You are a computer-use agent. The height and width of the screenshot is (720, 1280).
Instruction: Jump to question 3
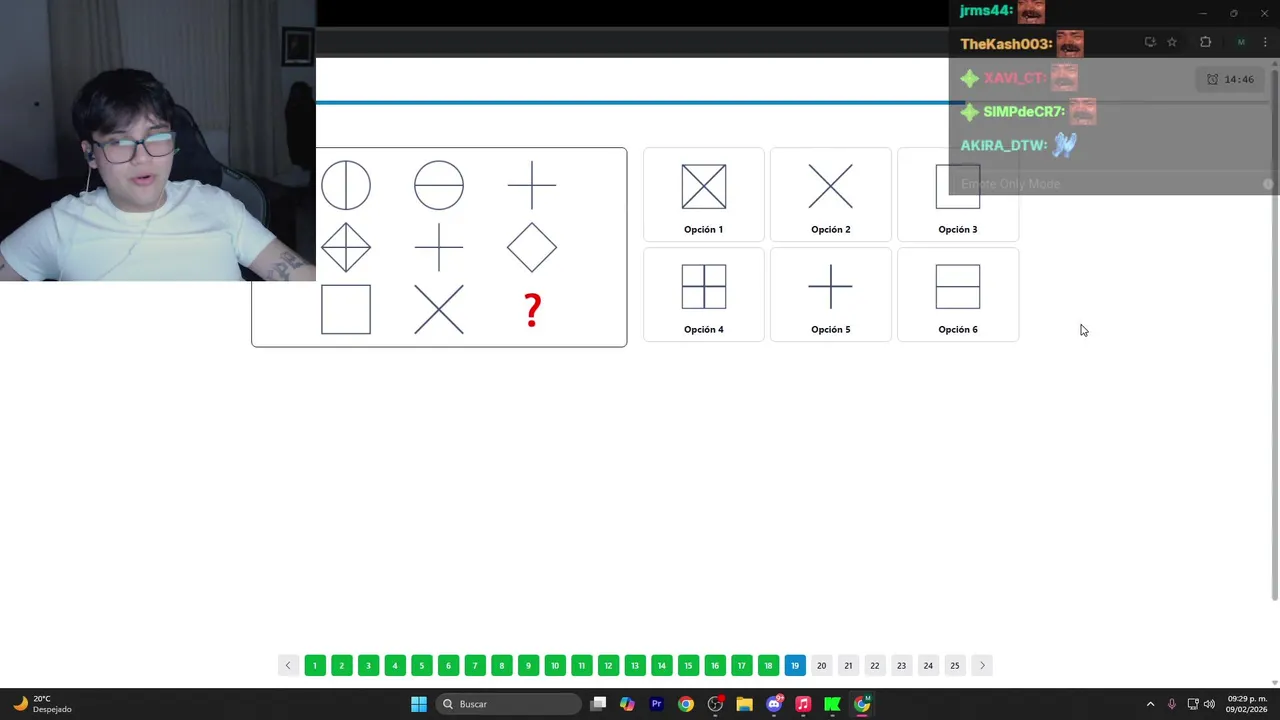368,665
